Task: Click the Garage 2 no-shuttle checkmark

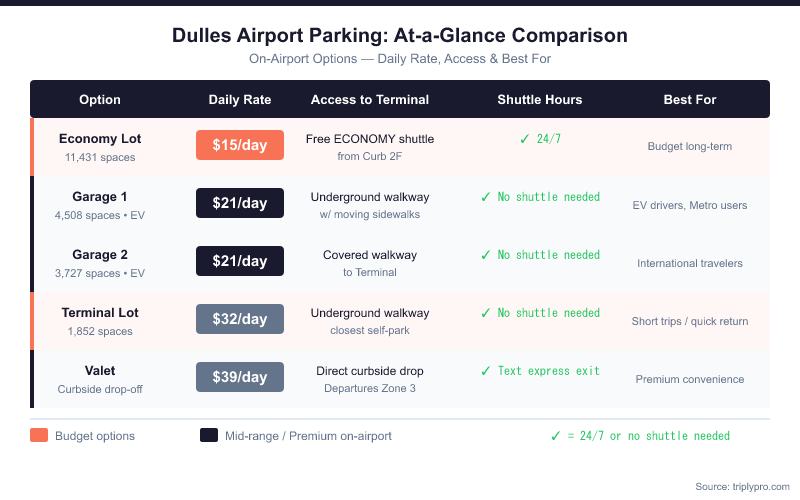Action: click(486, 255)
